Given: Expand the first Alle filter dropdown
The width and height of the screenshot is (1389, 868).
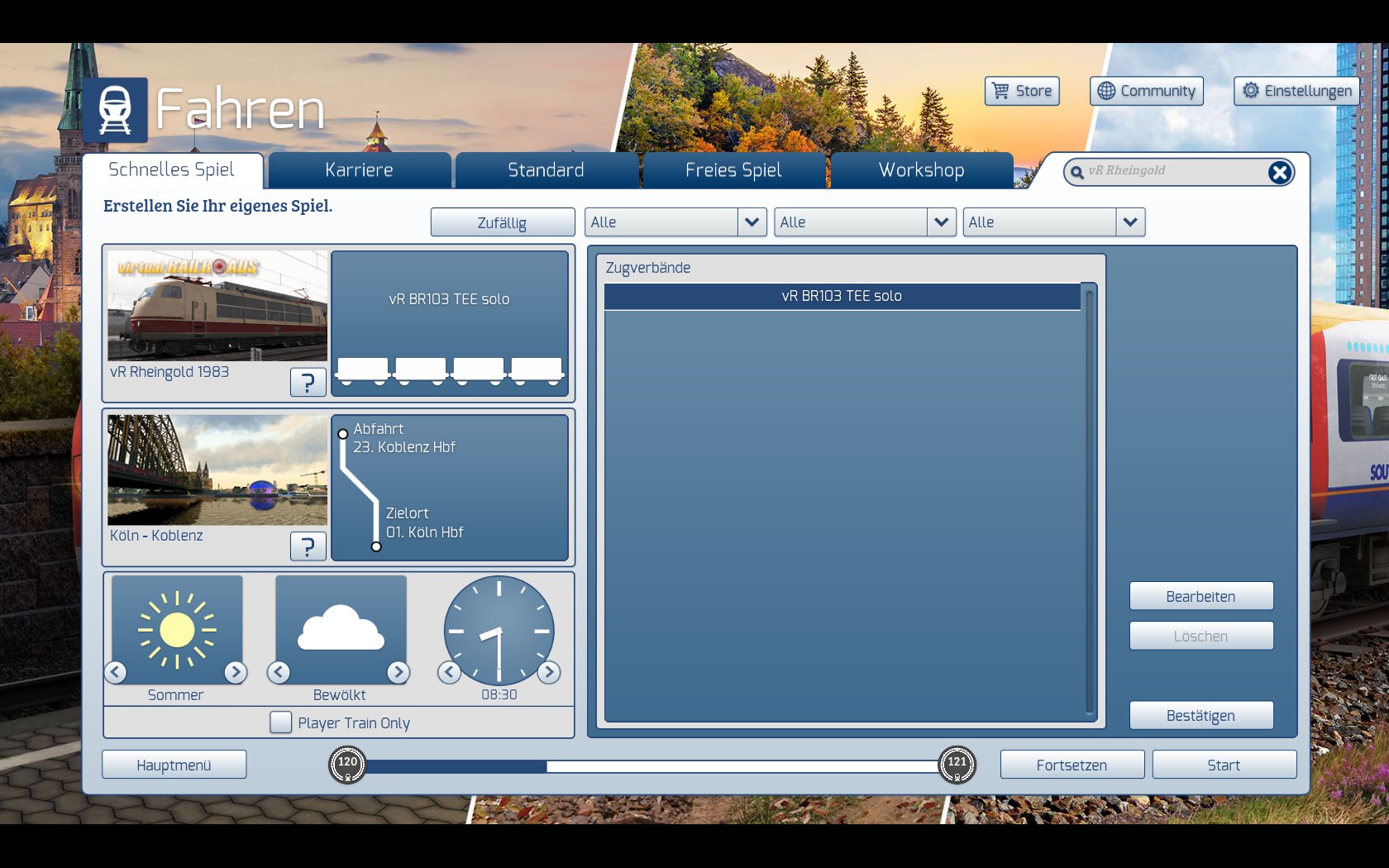Looking at the screenshot, I should click(752, 222).
